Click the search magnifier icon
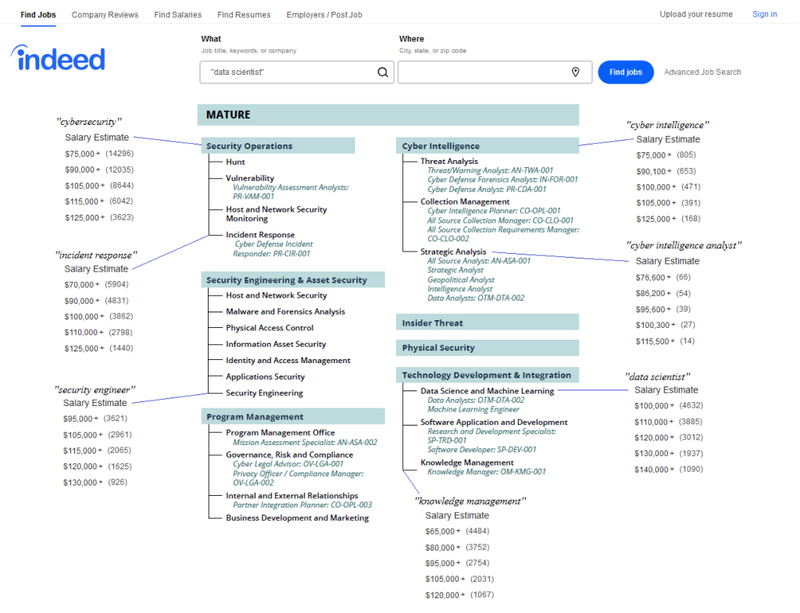The image size is (800, 613). tap(383, 73)
